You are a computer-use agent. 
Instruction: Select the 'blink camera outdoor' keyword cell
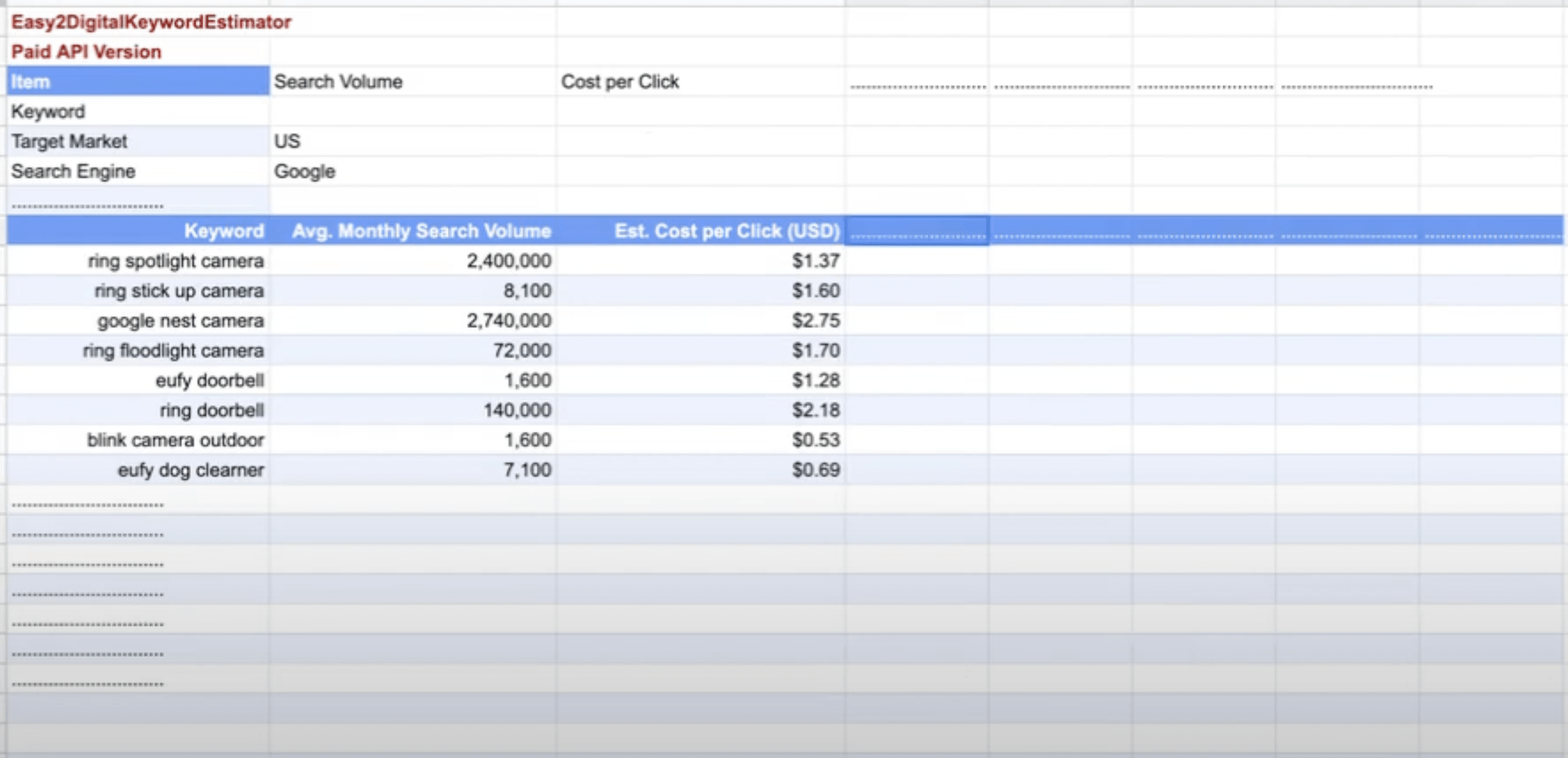(x=139, y=440)
